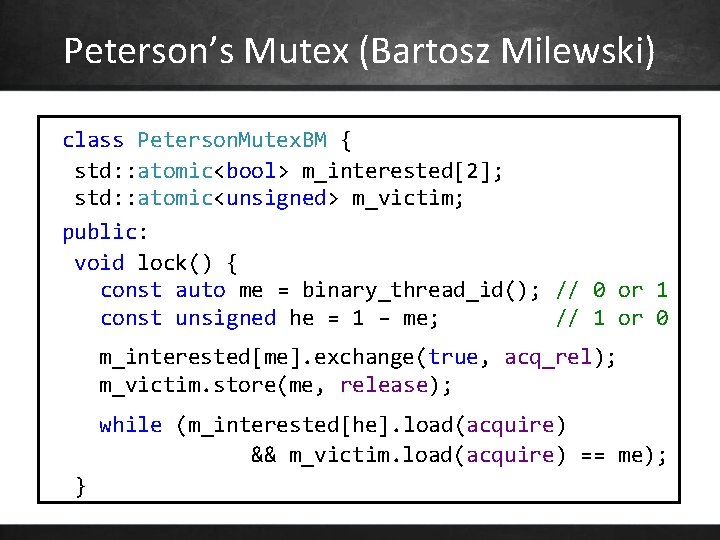Click the "const unsigned" keywords
720x540 pixels.
[188, 318]
